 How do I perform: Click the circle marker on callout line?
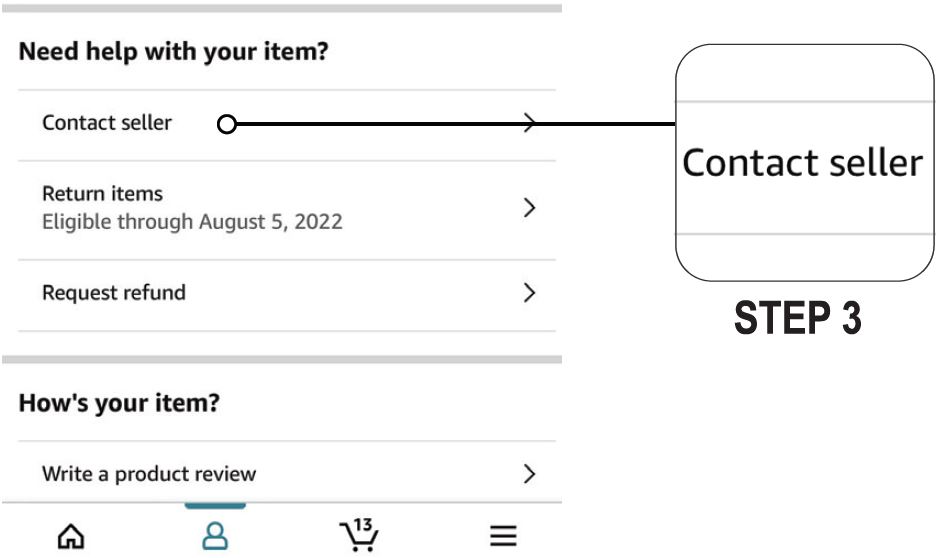tap(227, 125)
